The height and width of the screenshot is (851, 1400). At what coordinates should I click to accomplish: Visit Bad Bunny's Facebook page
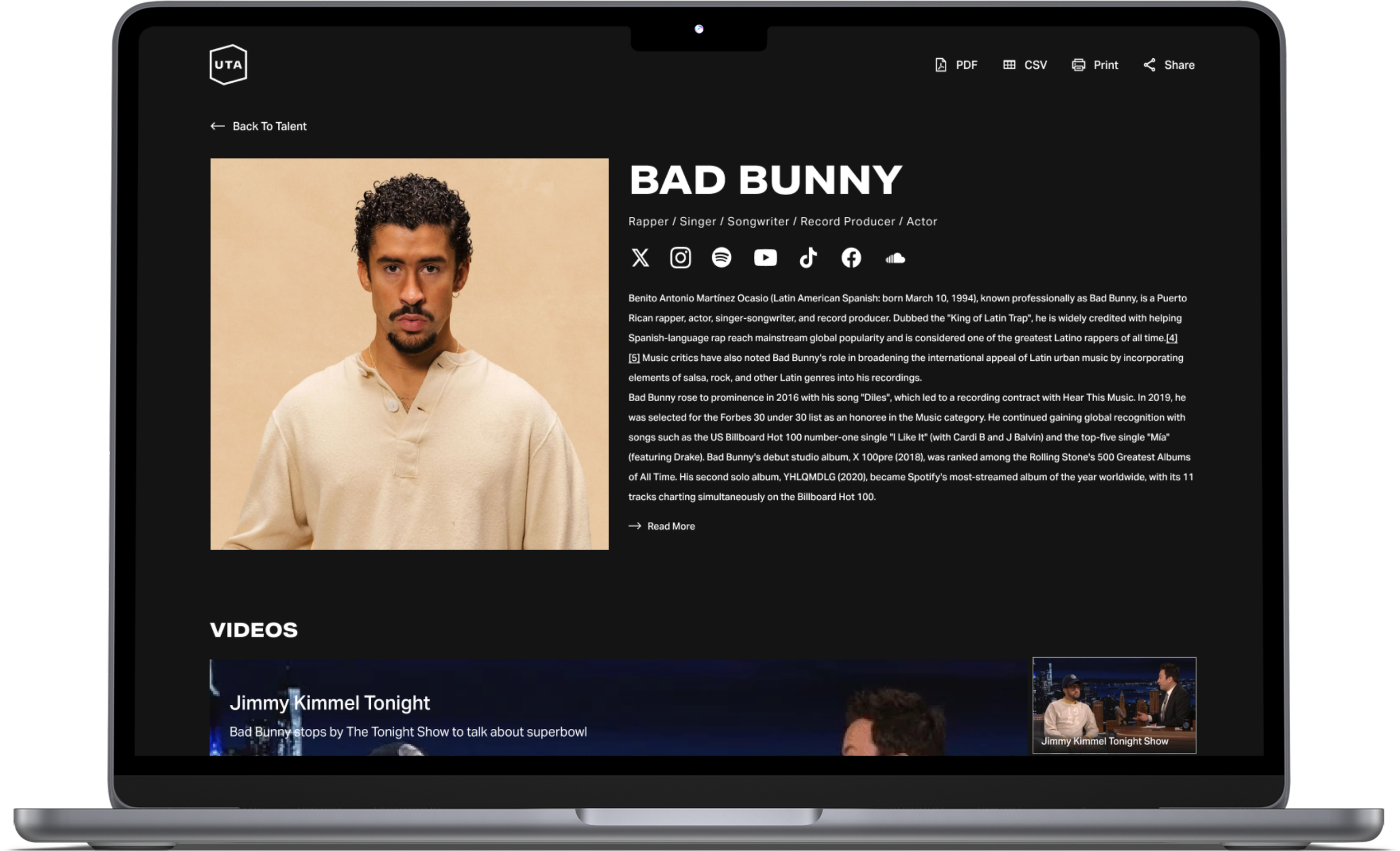pos(851,258)
